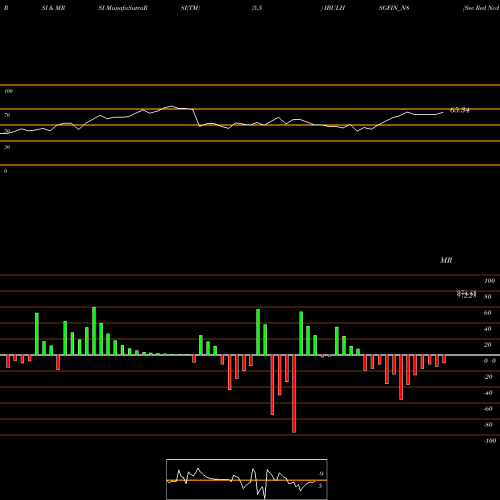Click the longest red MR bar
This screenshot has width=500, height=500.
click(294, 394)
